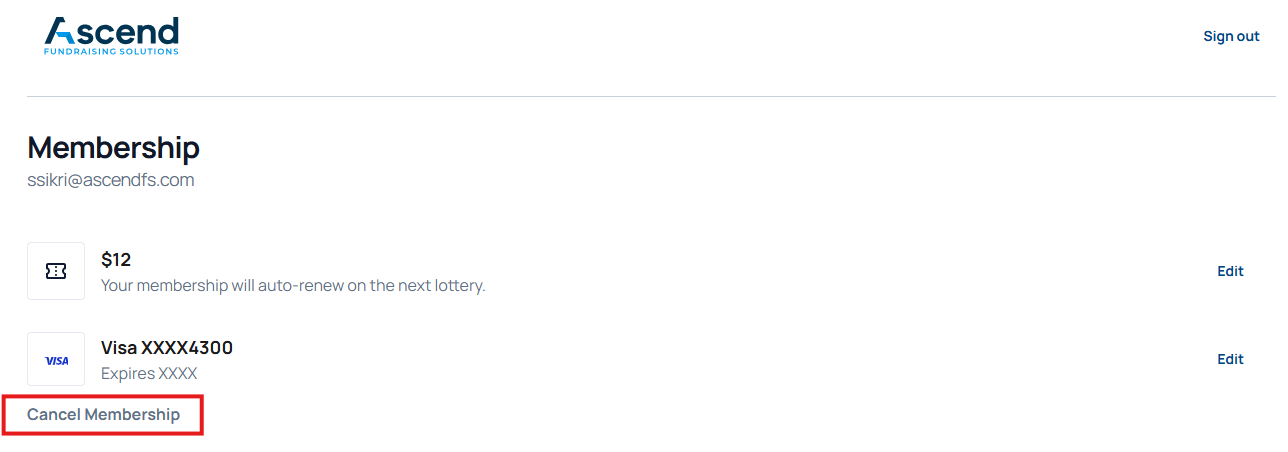Click the Ascend logo in the header
Screen dimensions: 1288x452
click(x=111, y=35)
